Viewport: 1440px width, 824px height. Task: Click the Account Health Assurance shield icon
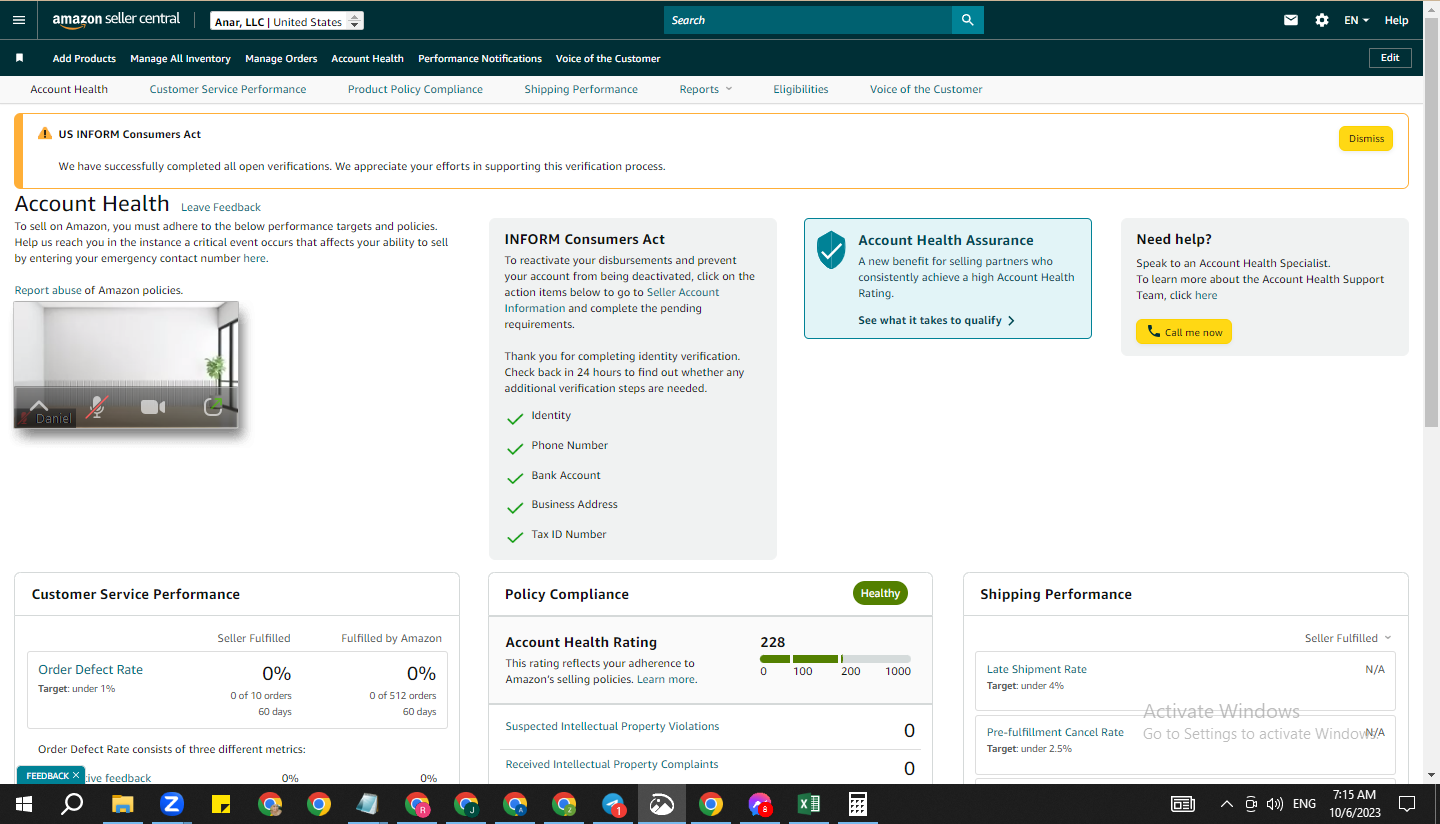tap(831, 250)
